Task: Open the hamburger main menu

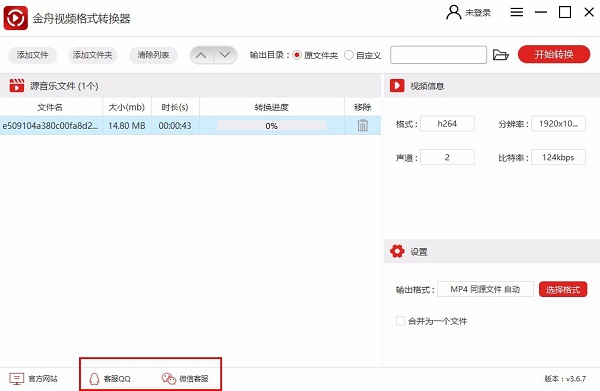Action: pyautogui.click(x=517, y=12)
